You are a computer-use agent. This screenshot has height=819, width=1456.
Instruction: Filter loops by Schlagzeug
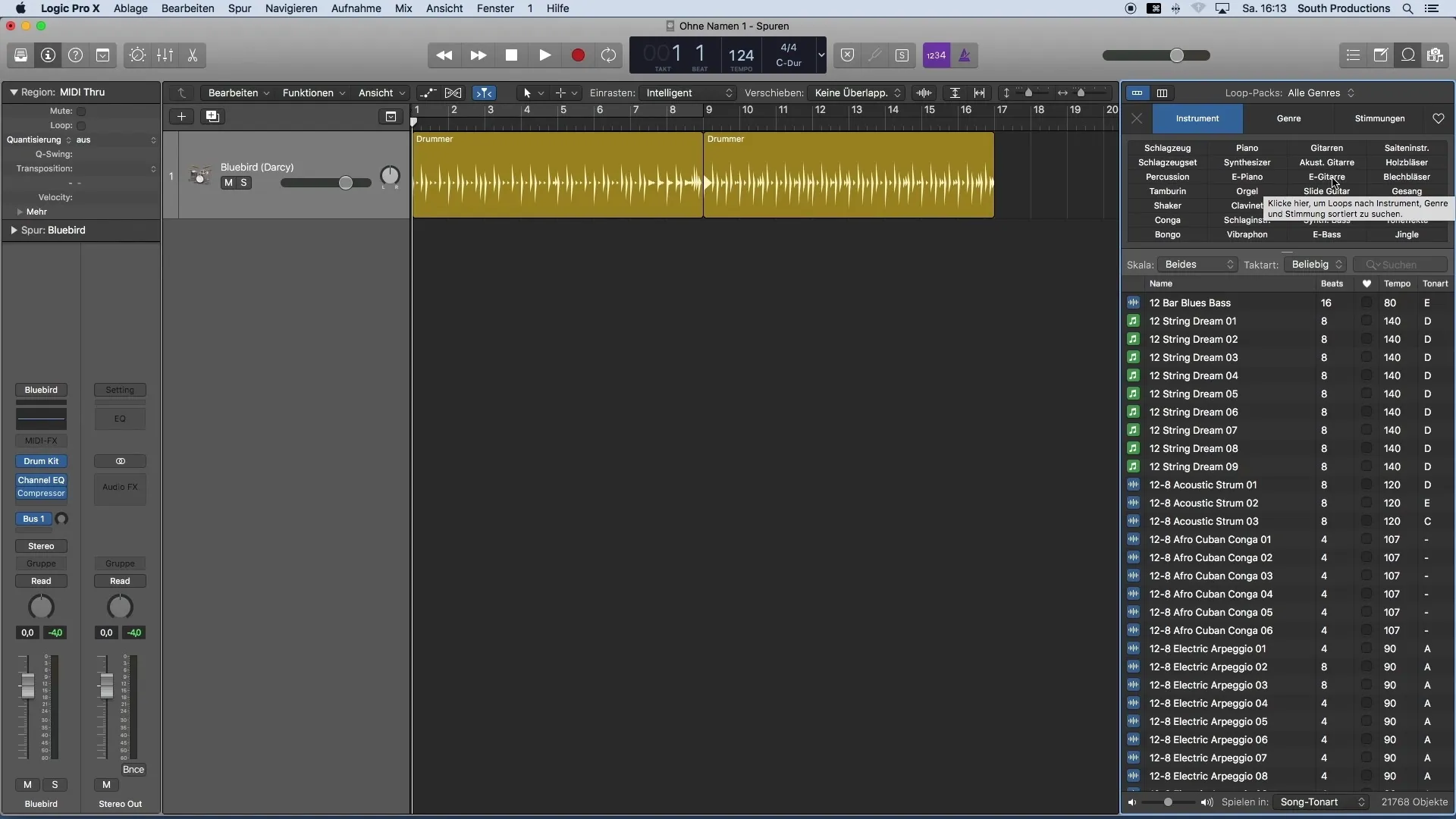(x=1167, y=148)
